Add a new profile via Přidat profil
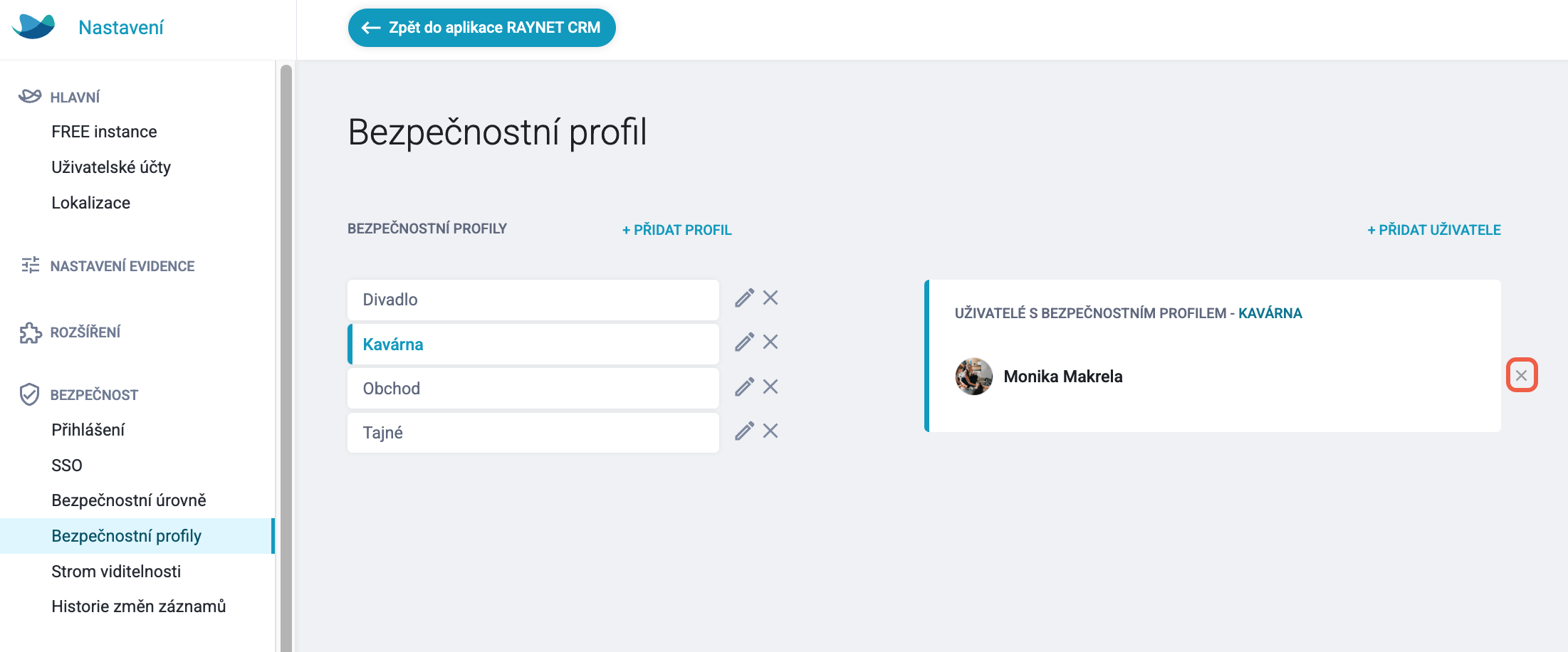Screen dimensions: 1568x652 pos(677,230)
